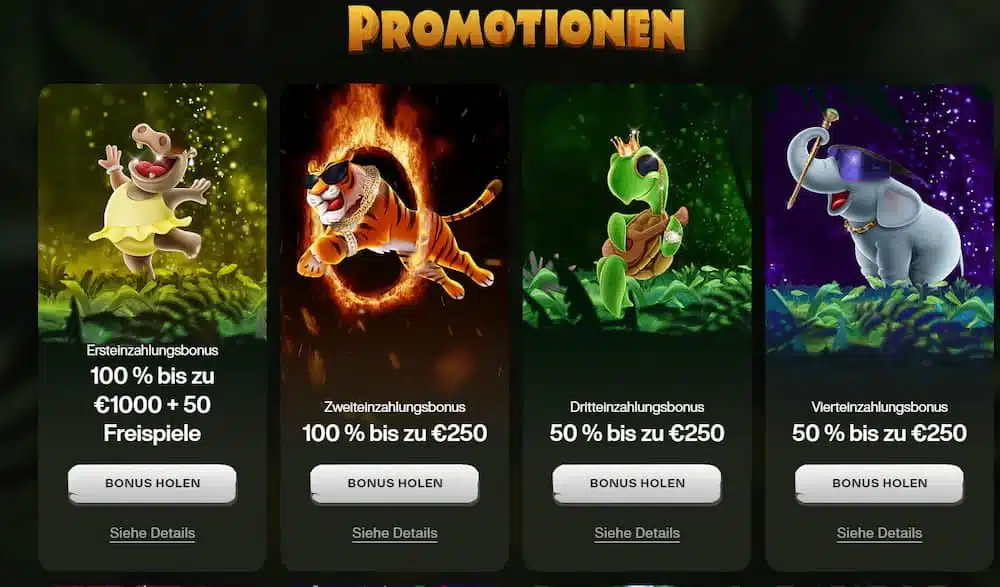Click the '100 % bis zu €1000 + 50 Freispiele' text

(152, 405)
